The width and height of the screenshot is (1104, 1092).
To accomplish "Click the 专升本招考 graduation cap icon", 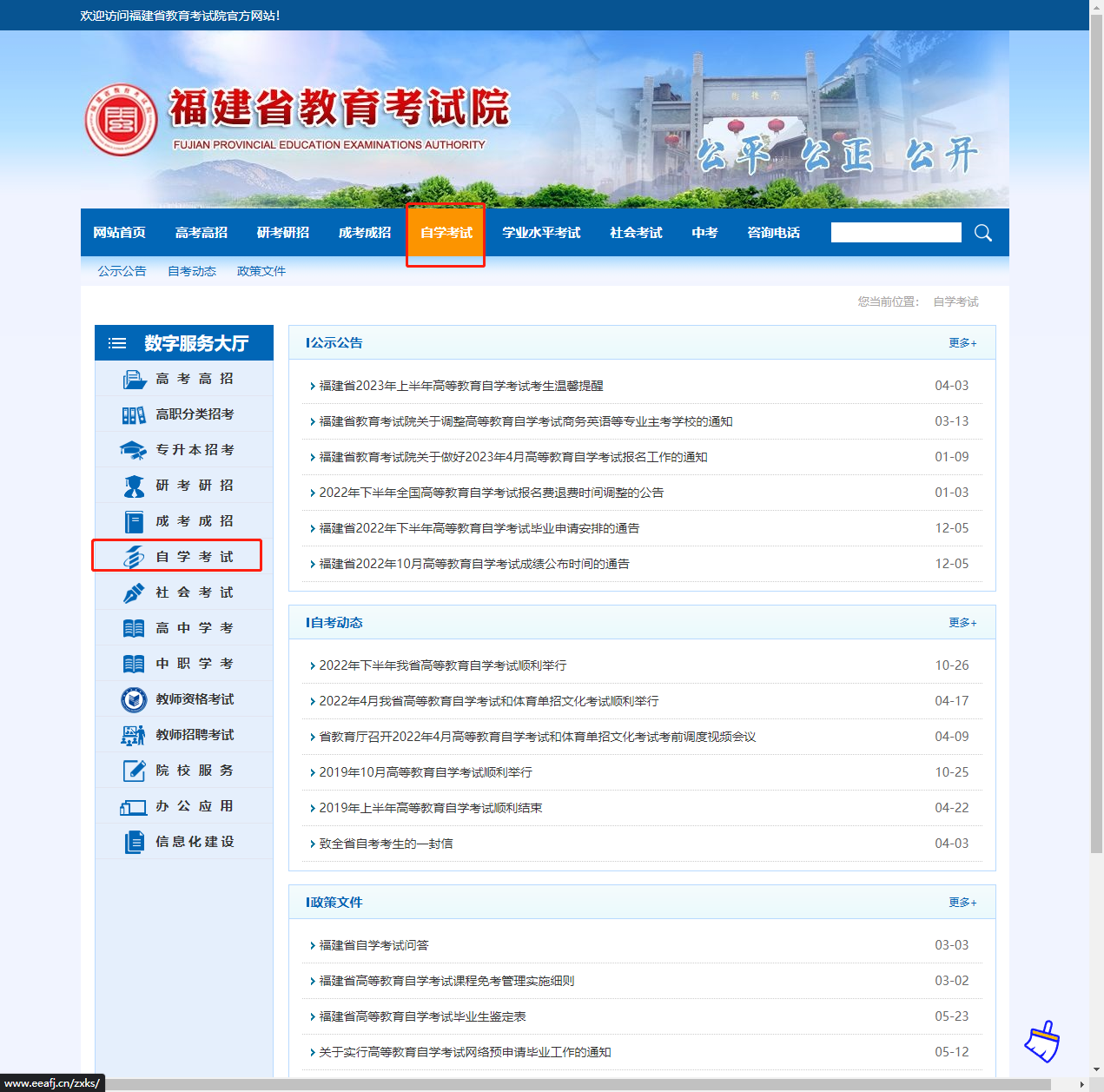I will [x=133, y=451].
